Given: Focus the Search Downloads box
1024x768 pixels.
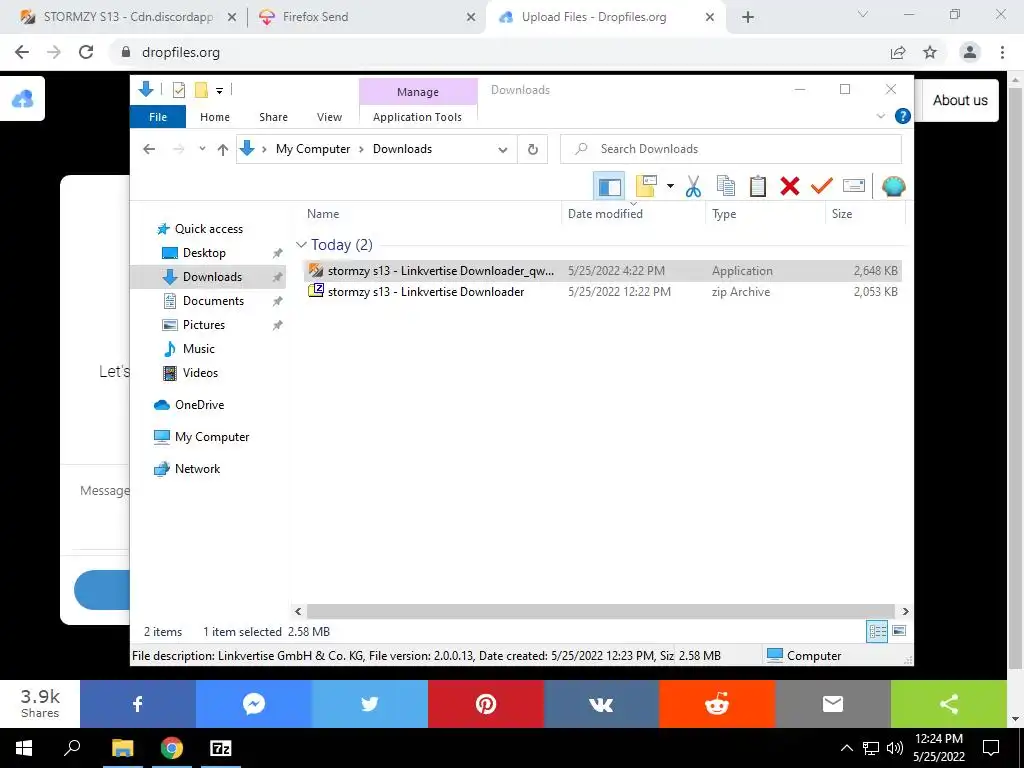Looking at the screenshot, I should pyautogui.click(x=731, y=149).
